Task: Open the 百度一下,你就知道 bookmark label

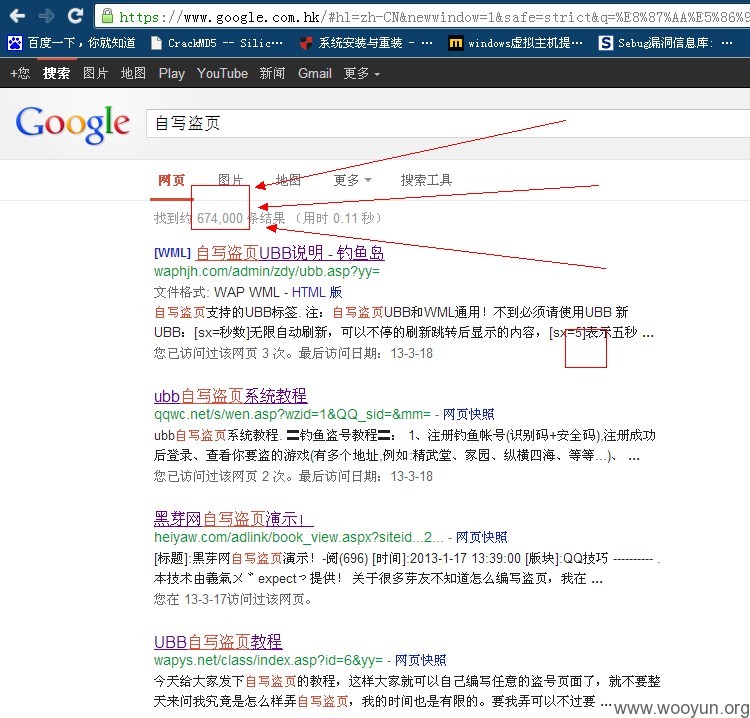Action: click(x=81, y=43)
